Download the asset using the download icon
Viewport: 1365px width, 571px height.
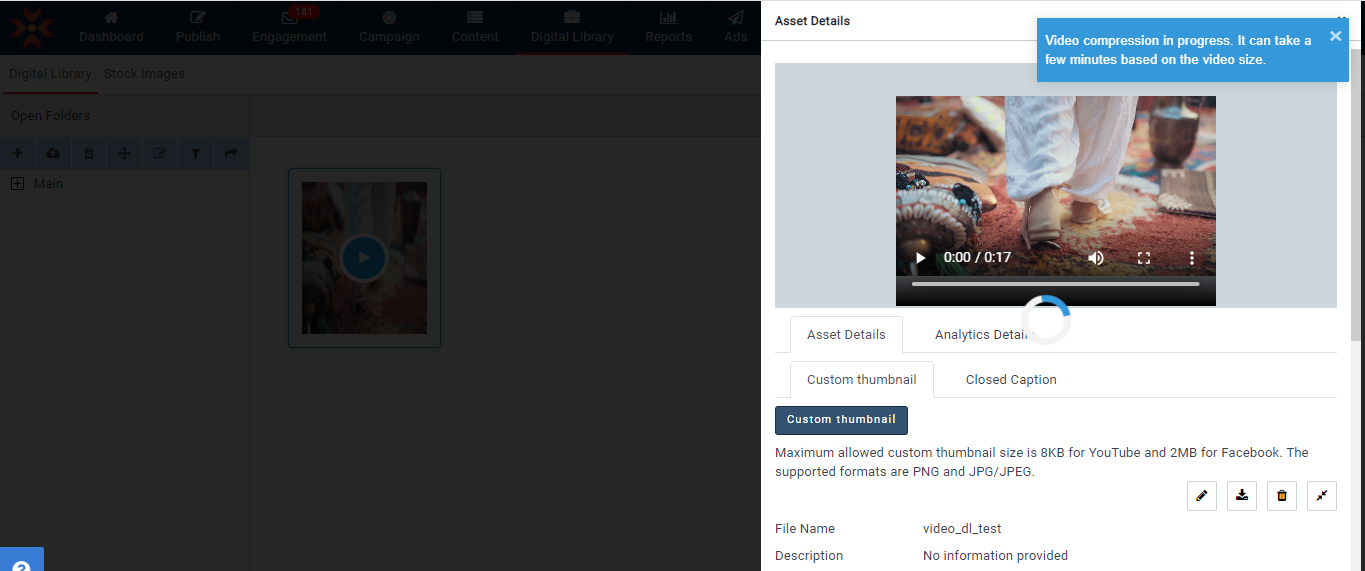[1241, 496]
